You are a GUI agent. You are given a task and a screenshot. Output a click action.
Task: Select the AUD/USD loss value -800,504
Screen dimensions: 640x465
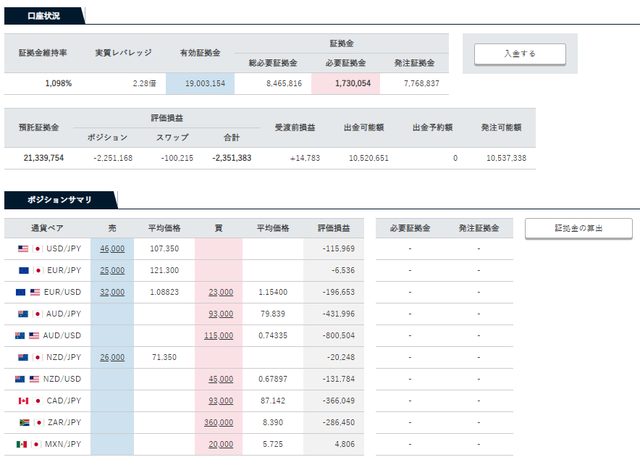tap(338, 336)
